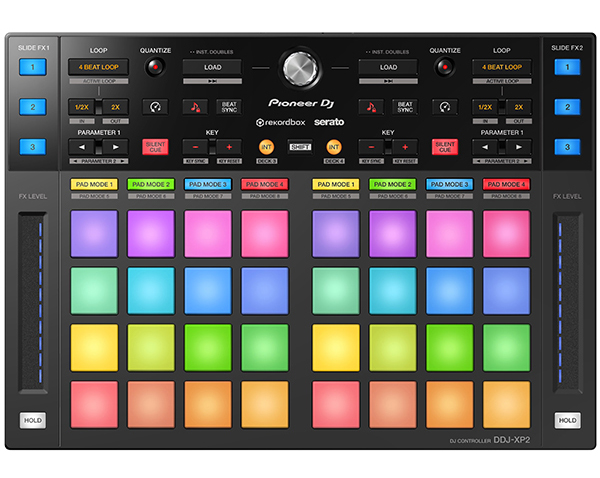Toggle the INT button for Deck 4
The image size is (600, 478).
coord(334,147)
